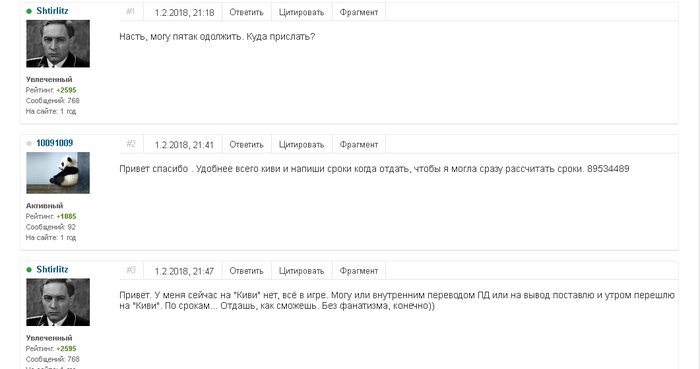Screen dimensions: 700x369
Task: Click Shtirlitz avatar in post #1
Action: (58, 44)
